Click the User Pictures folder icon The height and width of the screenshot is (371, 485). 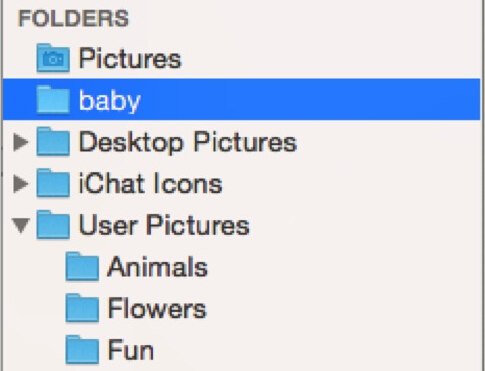pos(53,225)
